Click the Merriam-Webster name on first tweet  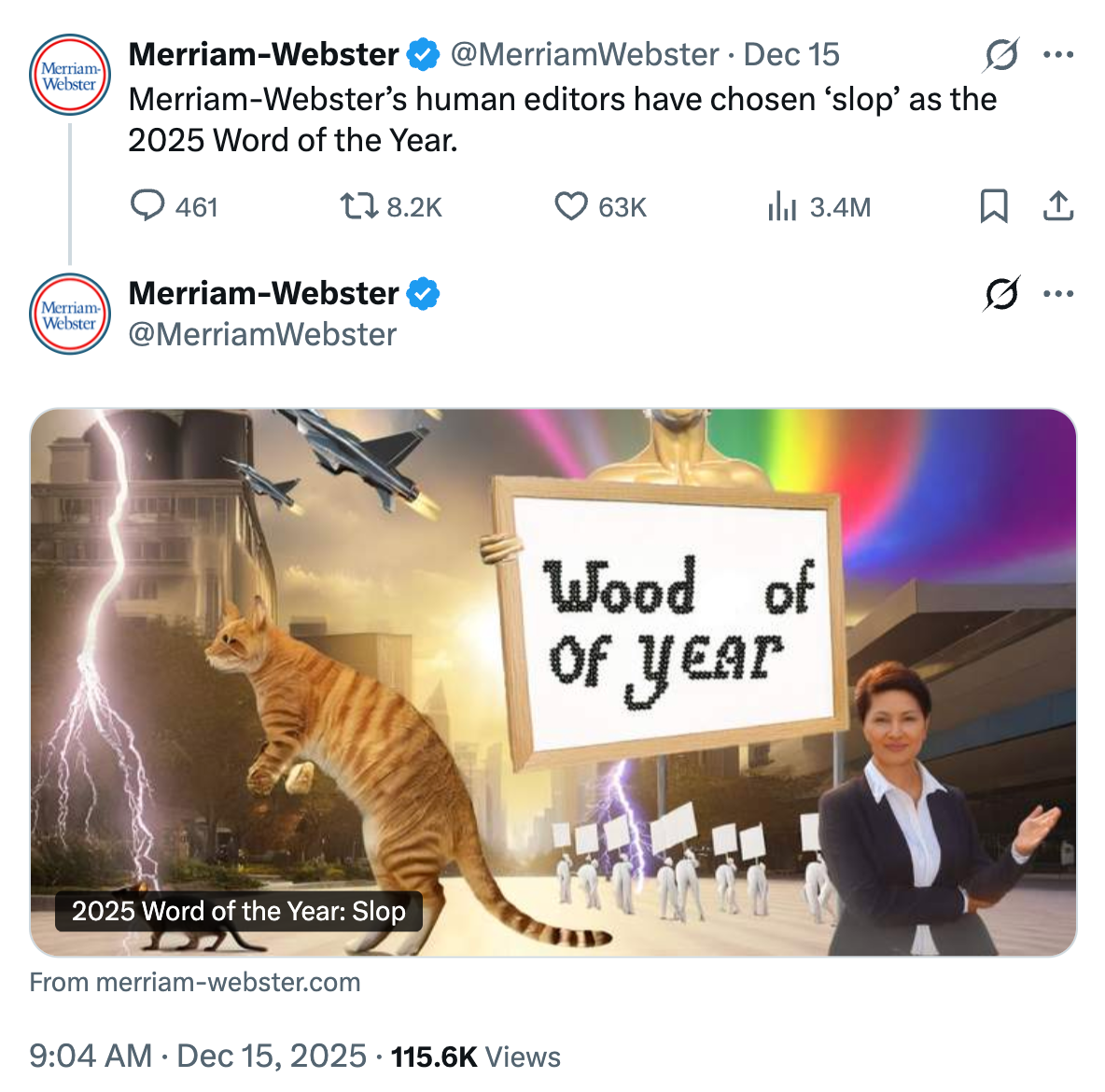coord(263,55)
